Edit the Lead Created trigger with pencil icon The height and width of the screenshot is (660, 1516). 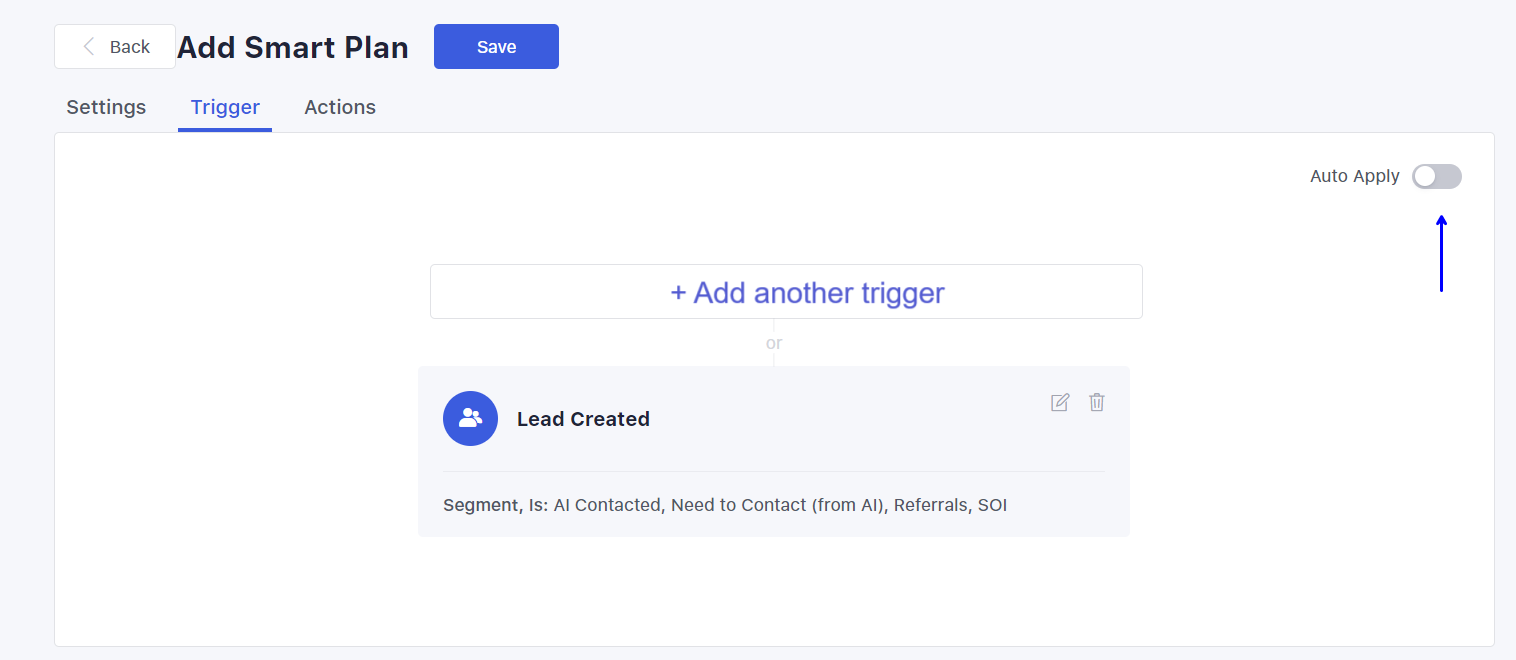coord(1060,402)
